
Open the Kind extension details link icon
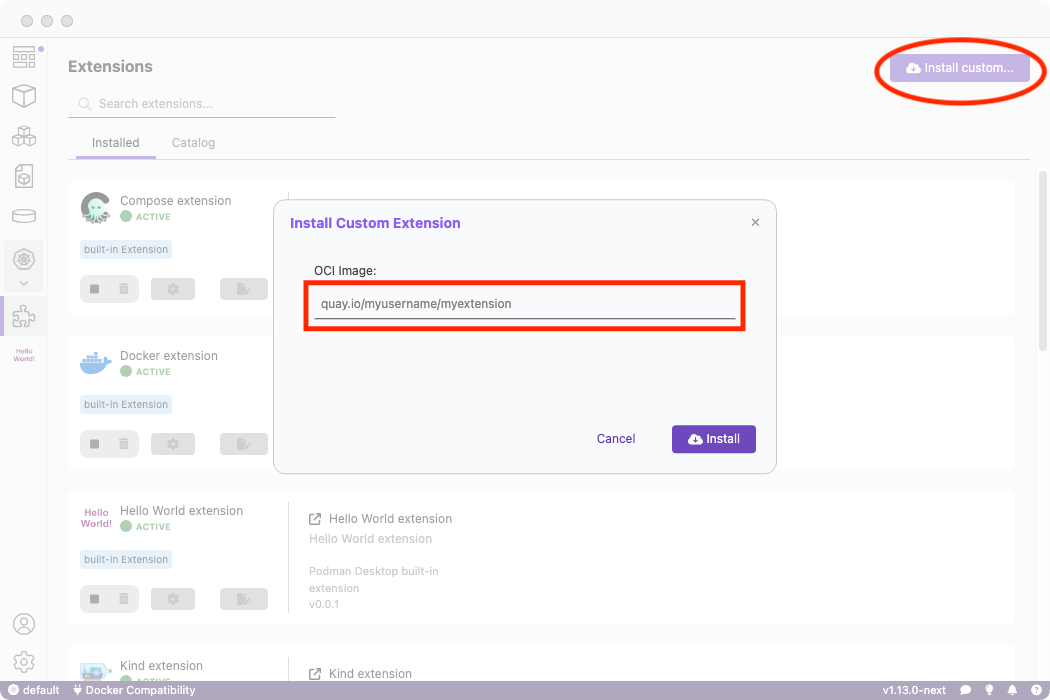315,674
